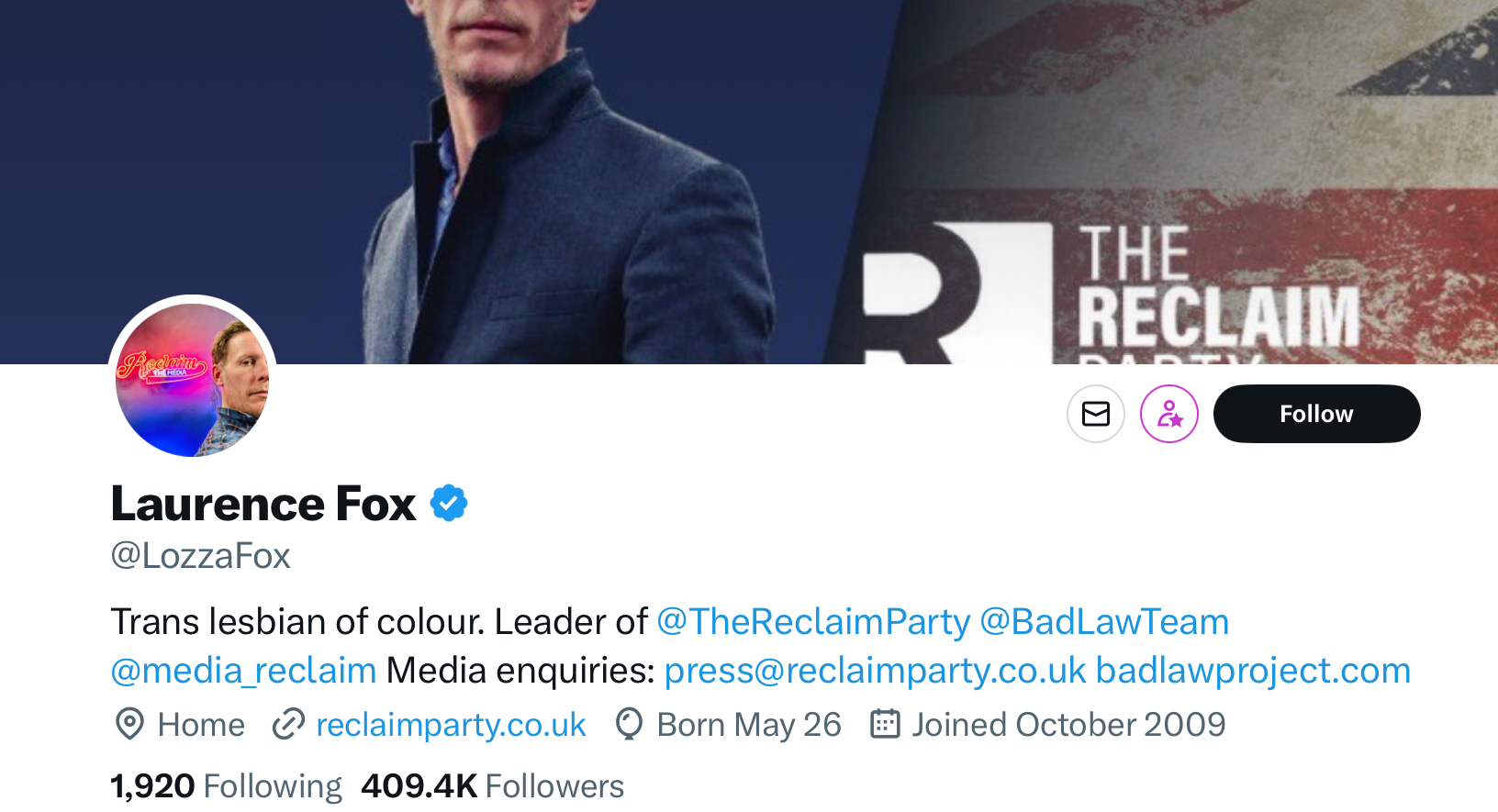The height and width of the screenshot is (812, 1498).
Task: Click the purple subscribe person-star icon
Action: [1169, 414]
